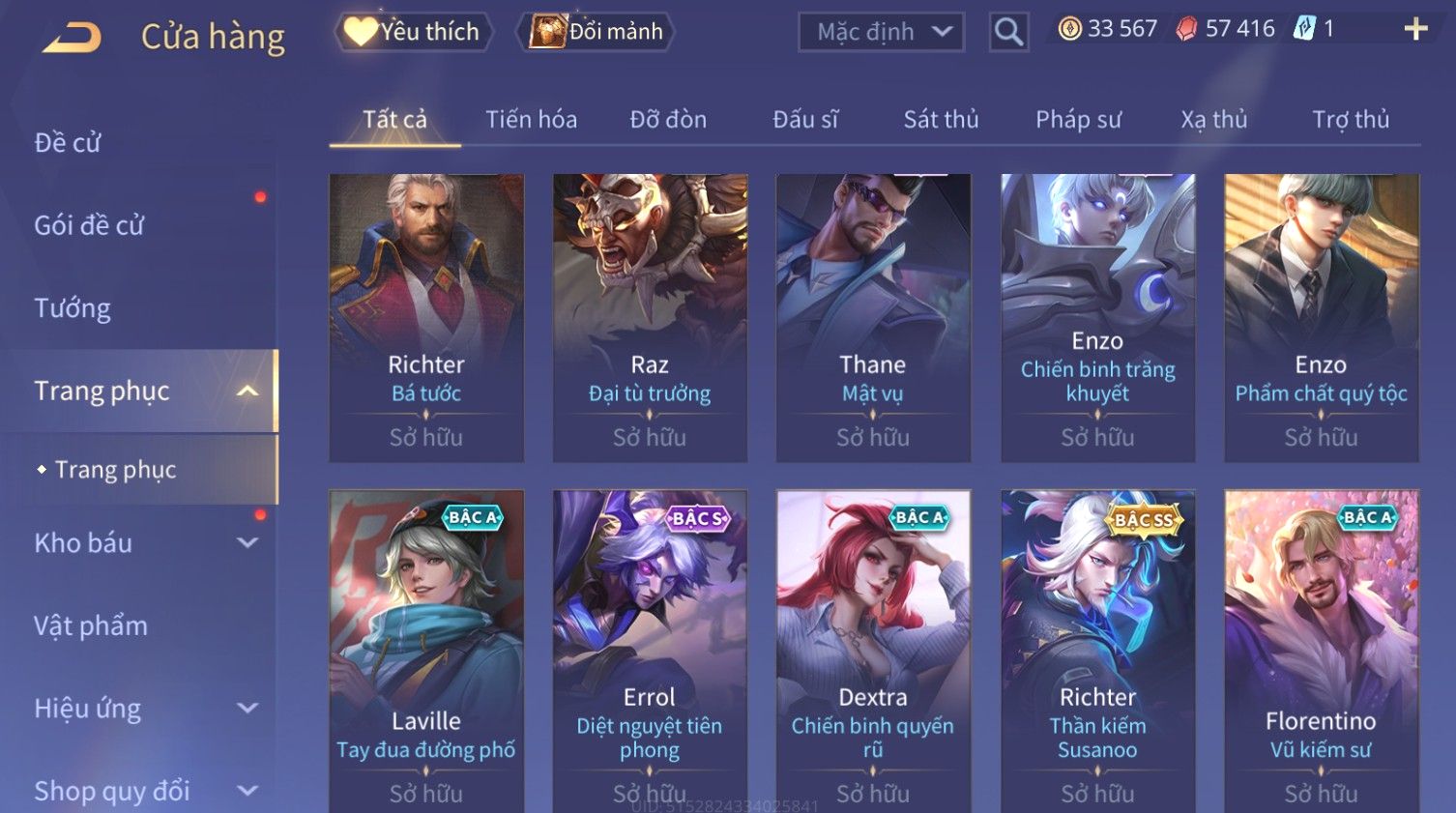Select the Tiến hóa tab
Image resolution: width=1456 pixels, height=813 pixels.
click(531, 120)
